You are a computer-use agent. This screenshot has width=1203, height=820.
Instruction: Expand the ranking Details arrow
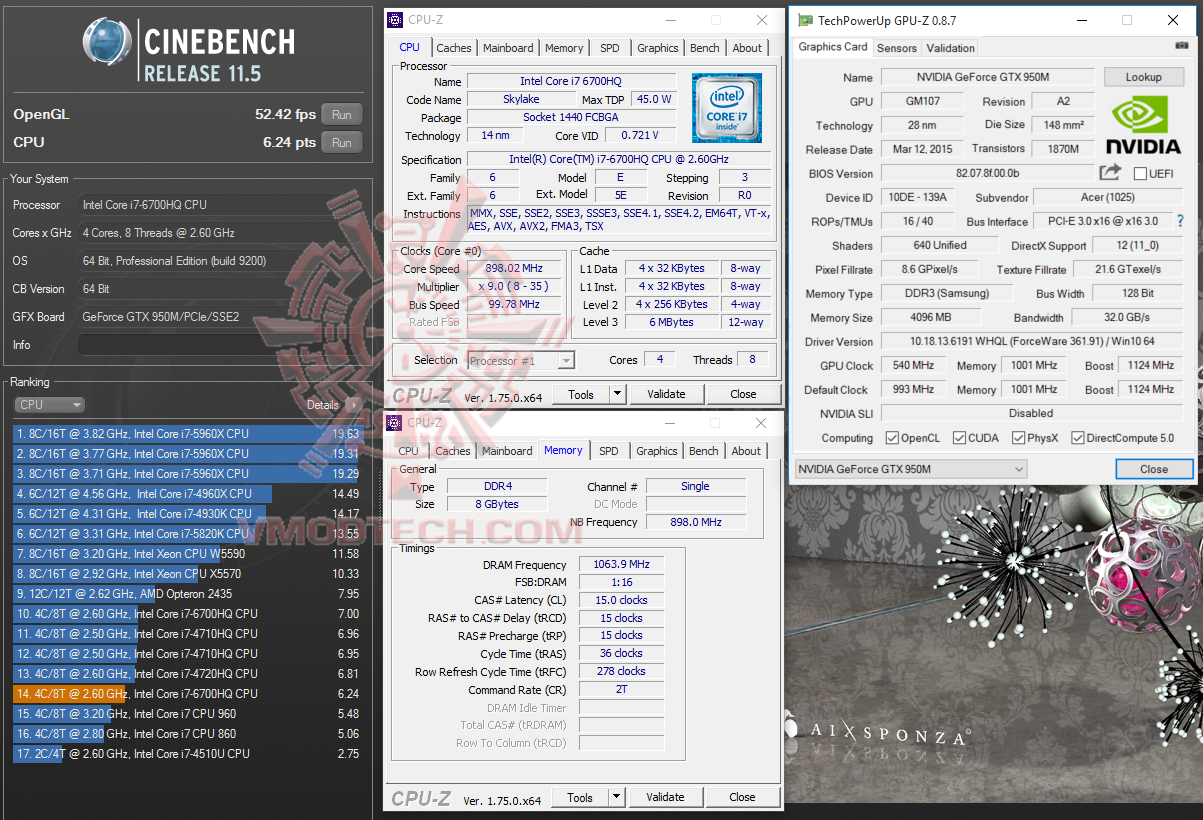[352, 405]
